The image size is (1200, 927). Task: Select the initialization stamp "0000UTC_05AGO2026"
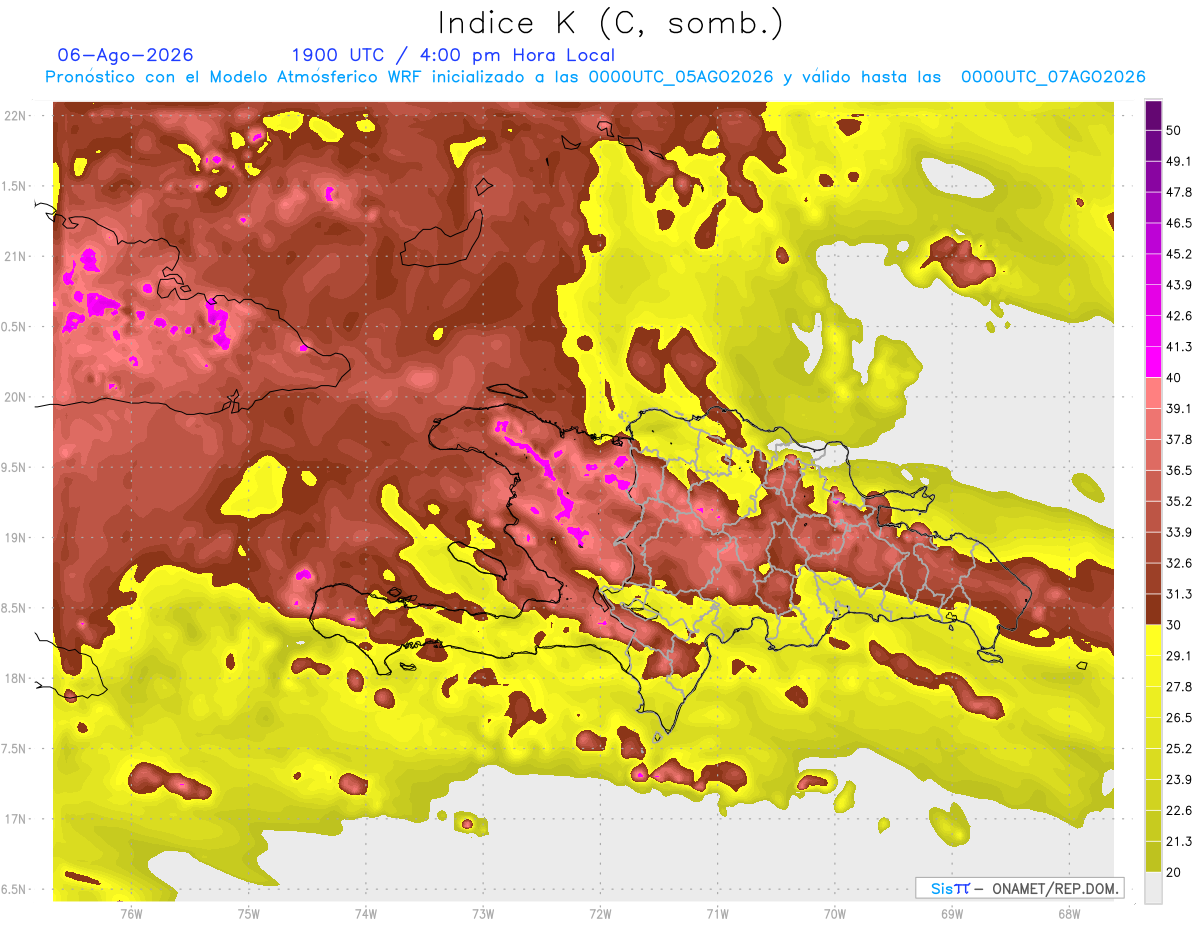click(x=681, y=77)
